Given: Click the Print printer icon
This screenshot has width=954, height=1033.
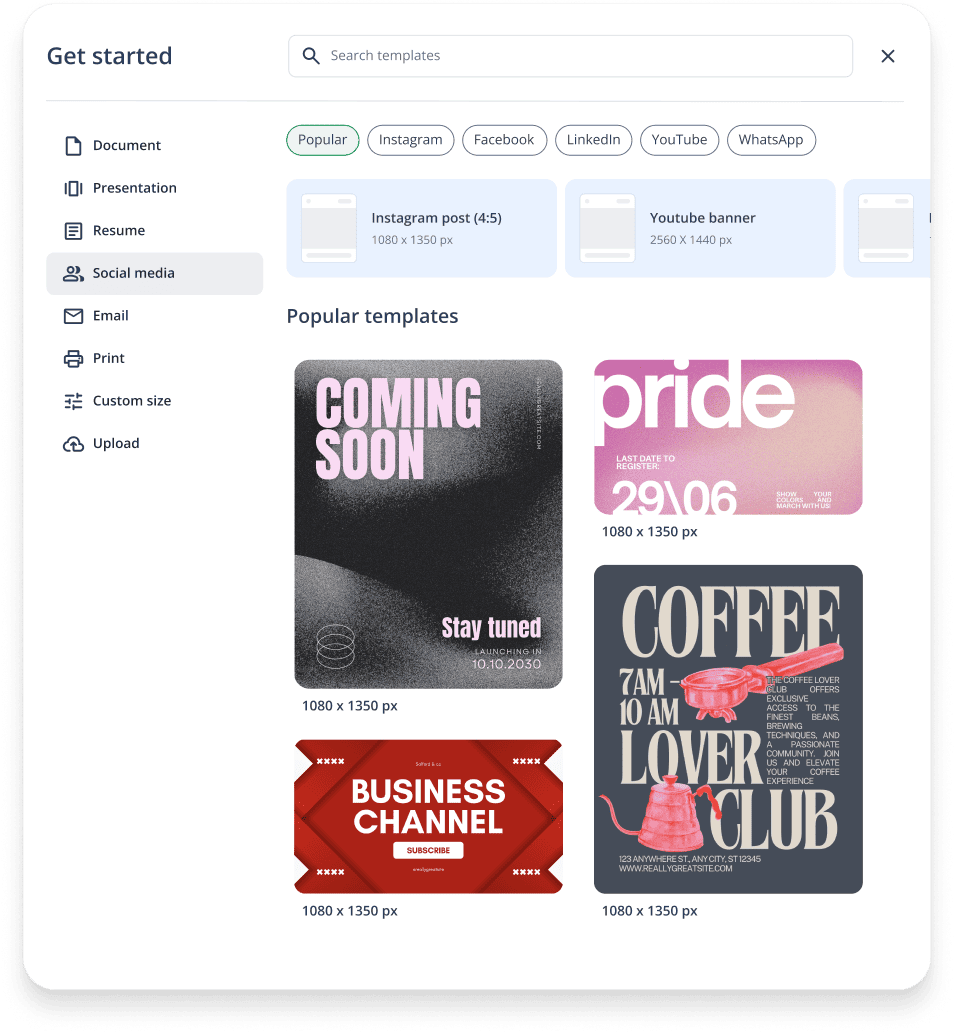Looking at the screenshot, I should coord(73,358).
